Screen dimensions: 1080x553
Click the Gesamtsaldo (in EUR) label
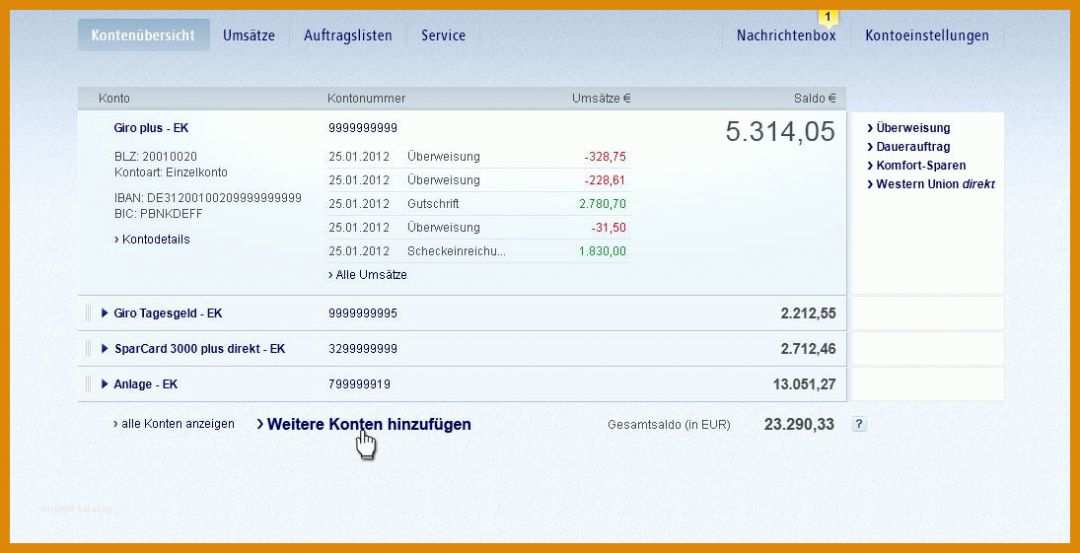[669, 425]
